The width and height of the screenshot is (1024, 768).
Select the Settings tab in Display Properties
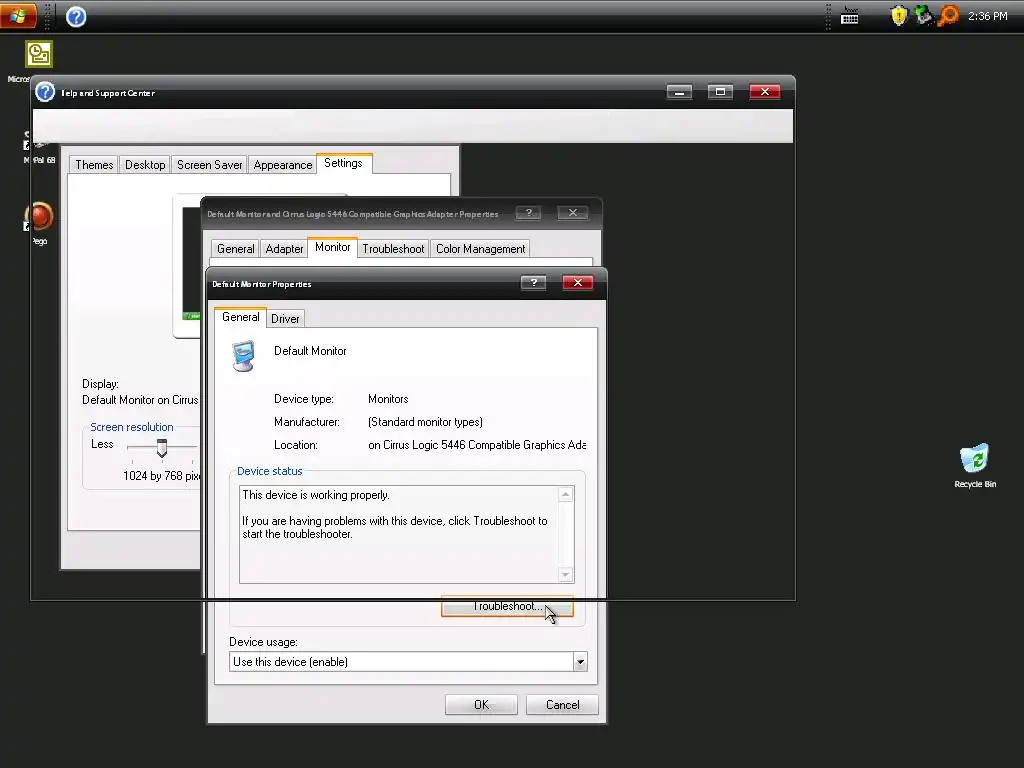click(x=344, y=163)
